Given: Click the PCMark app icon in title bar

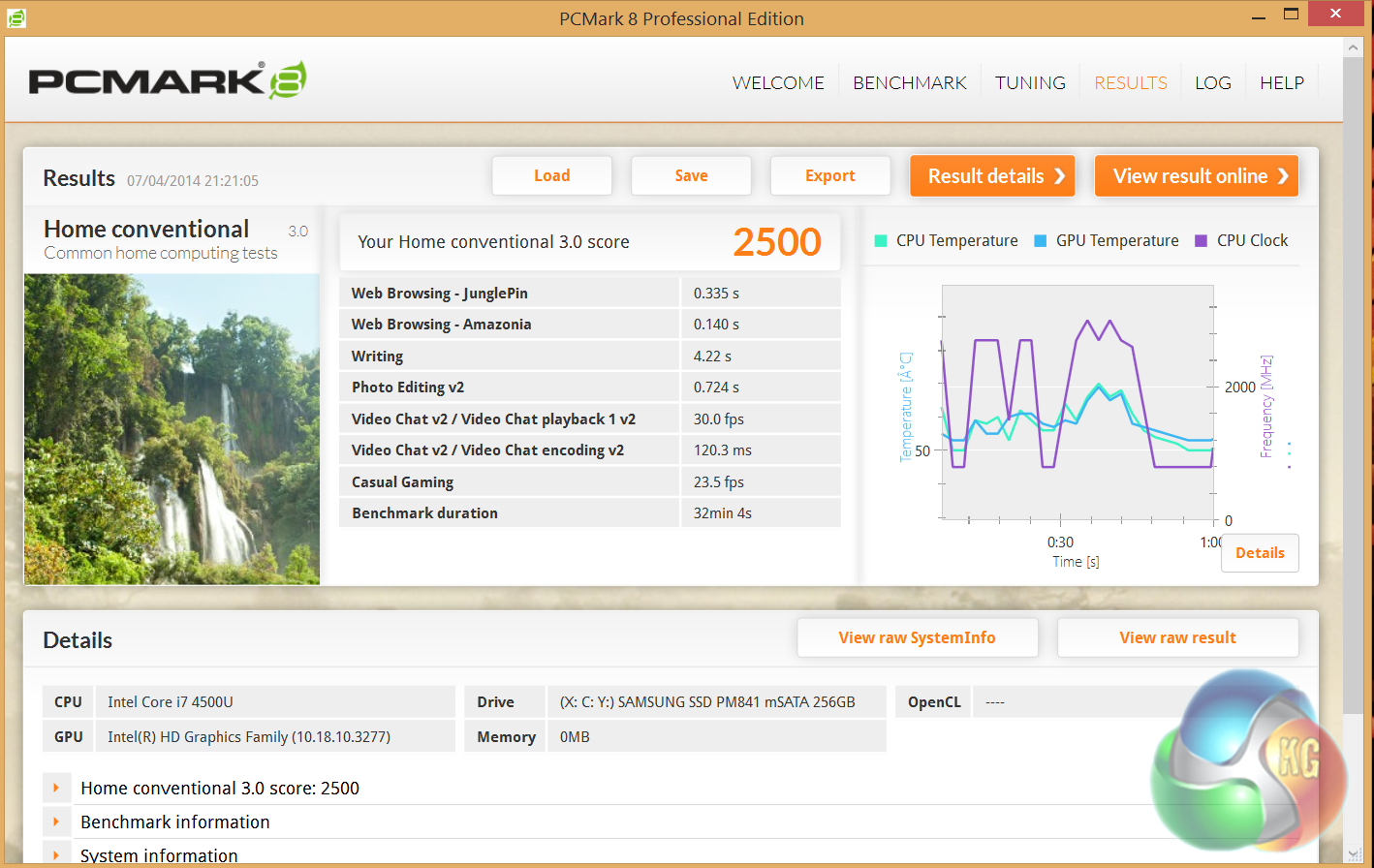Looking at the screenshot, I should click(x=16, y=17).
